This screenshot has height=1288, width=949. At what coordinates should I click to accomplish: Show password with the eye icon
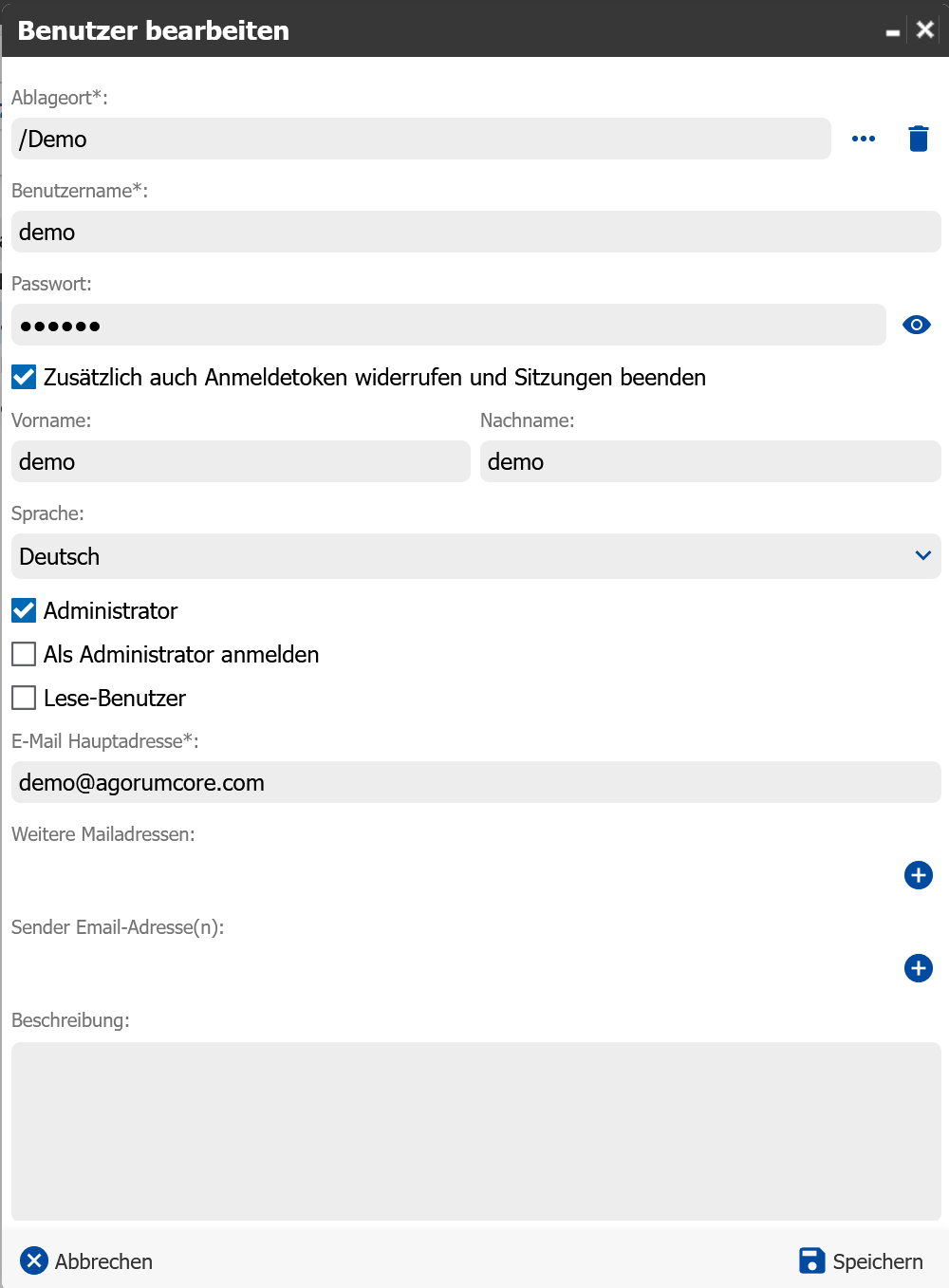[916, 325]
